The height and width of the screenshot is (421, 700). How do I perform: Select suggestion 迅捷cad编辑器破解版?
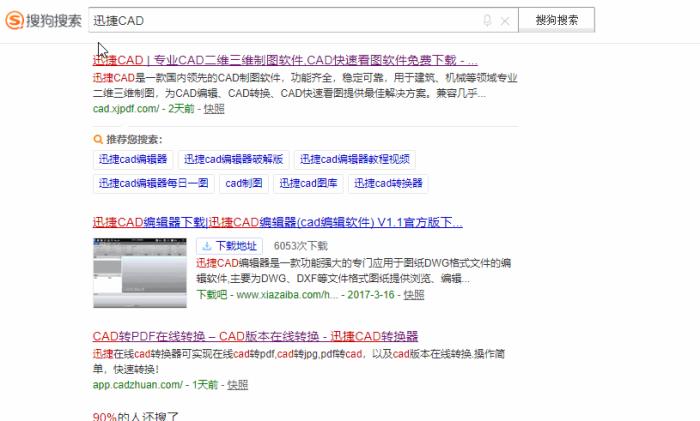(233, 159)
